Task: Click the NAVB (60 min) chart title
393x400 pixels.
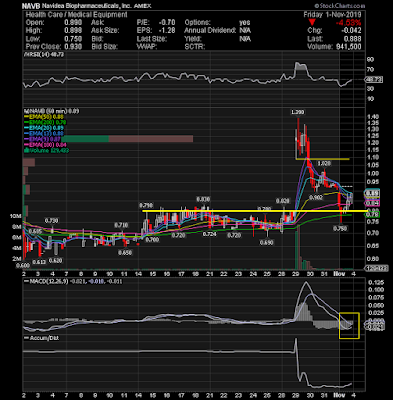Action: click(51, 111)
